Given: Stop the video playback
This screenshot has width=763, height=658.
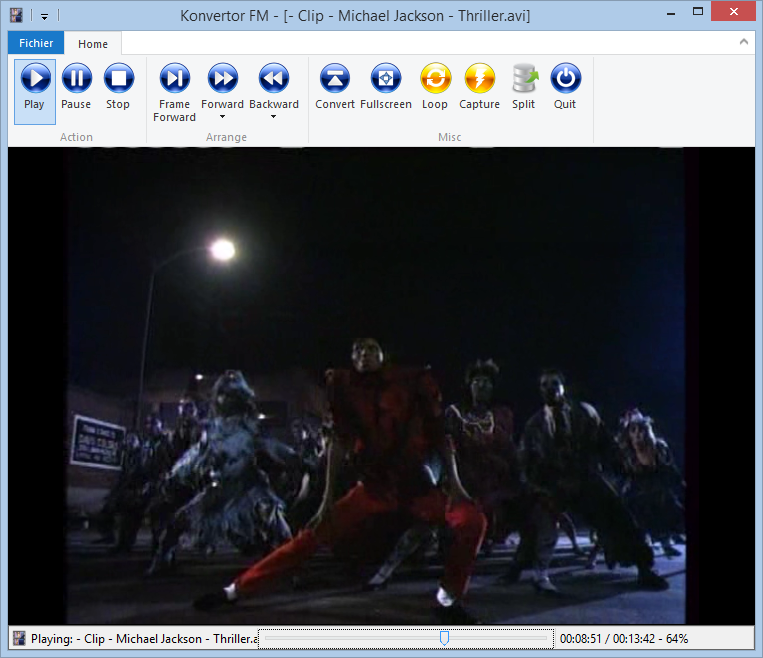Looking at the screenshot, I should pos(118,87).
